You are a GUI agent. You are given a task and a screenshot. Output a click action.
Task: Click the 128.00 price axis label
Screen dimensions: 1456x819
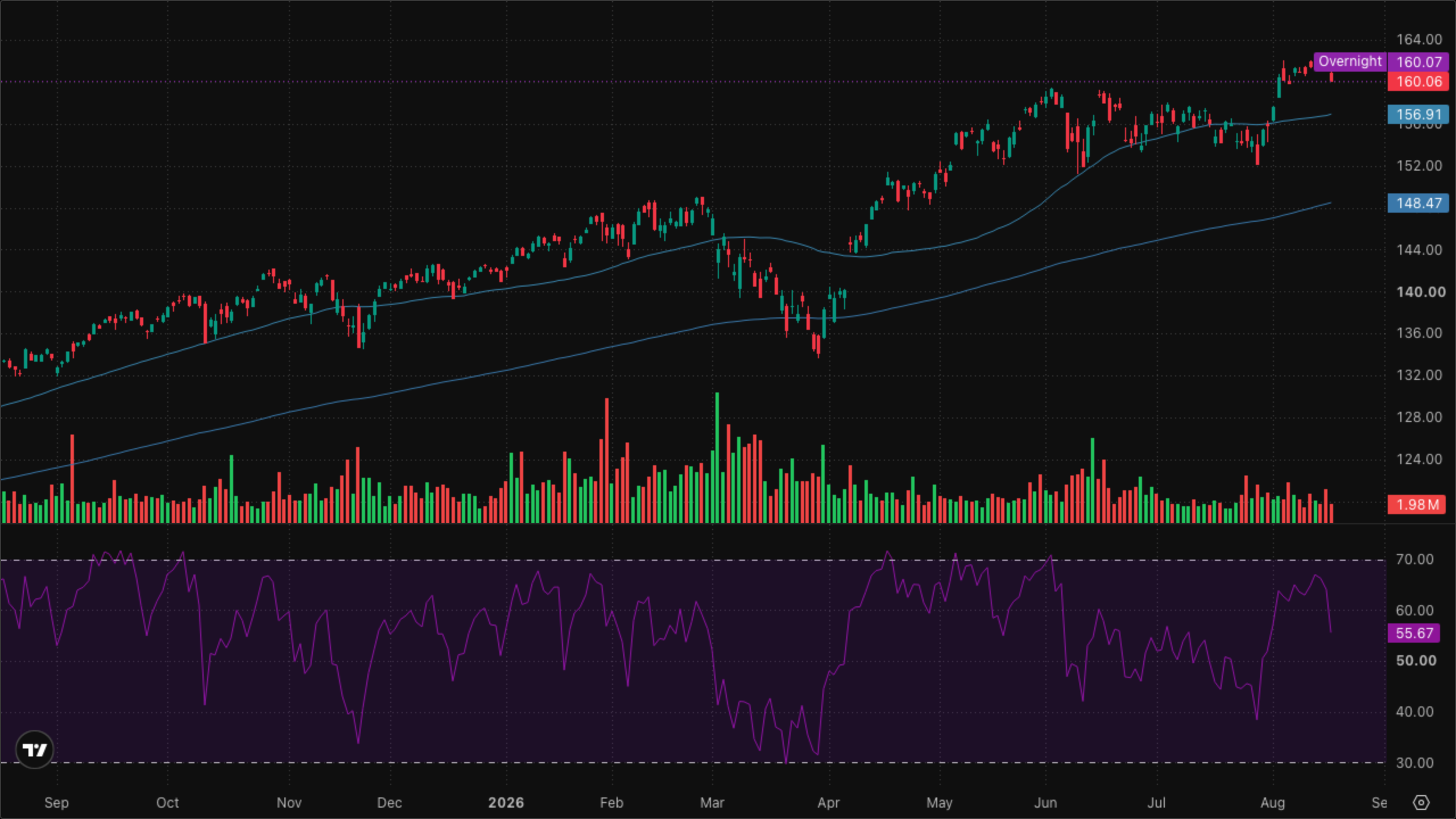(x=1419, y=417)
